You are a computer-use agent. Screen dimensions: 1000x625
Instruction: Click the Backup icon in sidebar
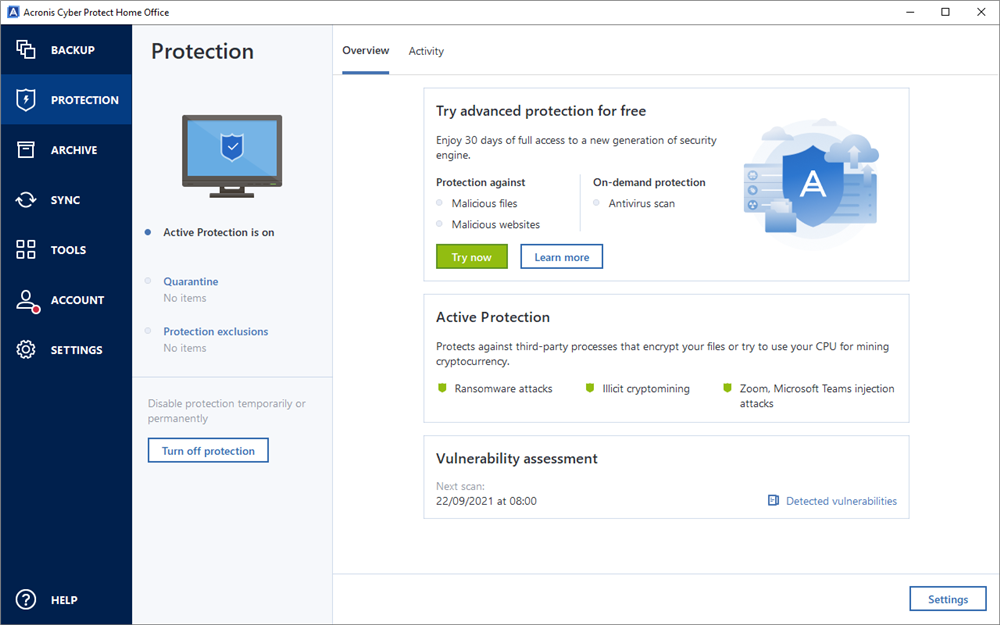(26, 50)
